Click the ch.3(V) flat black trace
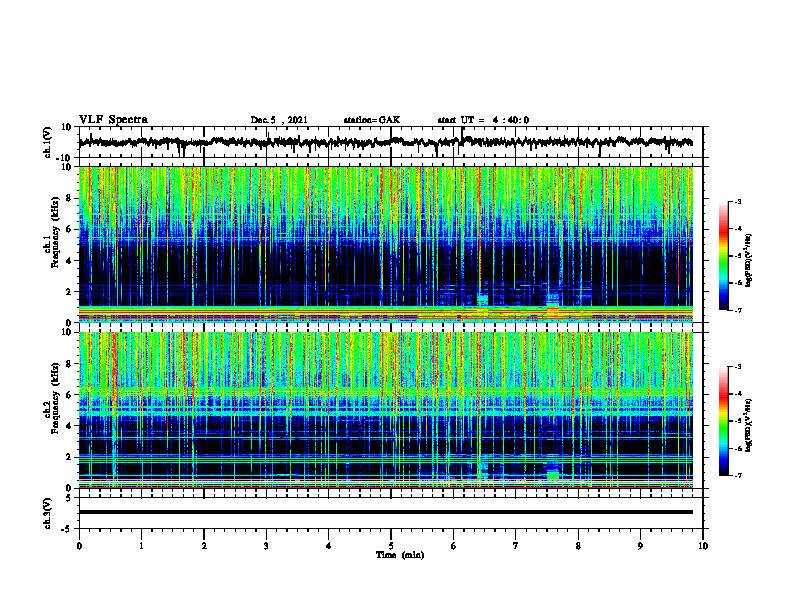This screenshot has height=612, width=792. coord(386,512)
